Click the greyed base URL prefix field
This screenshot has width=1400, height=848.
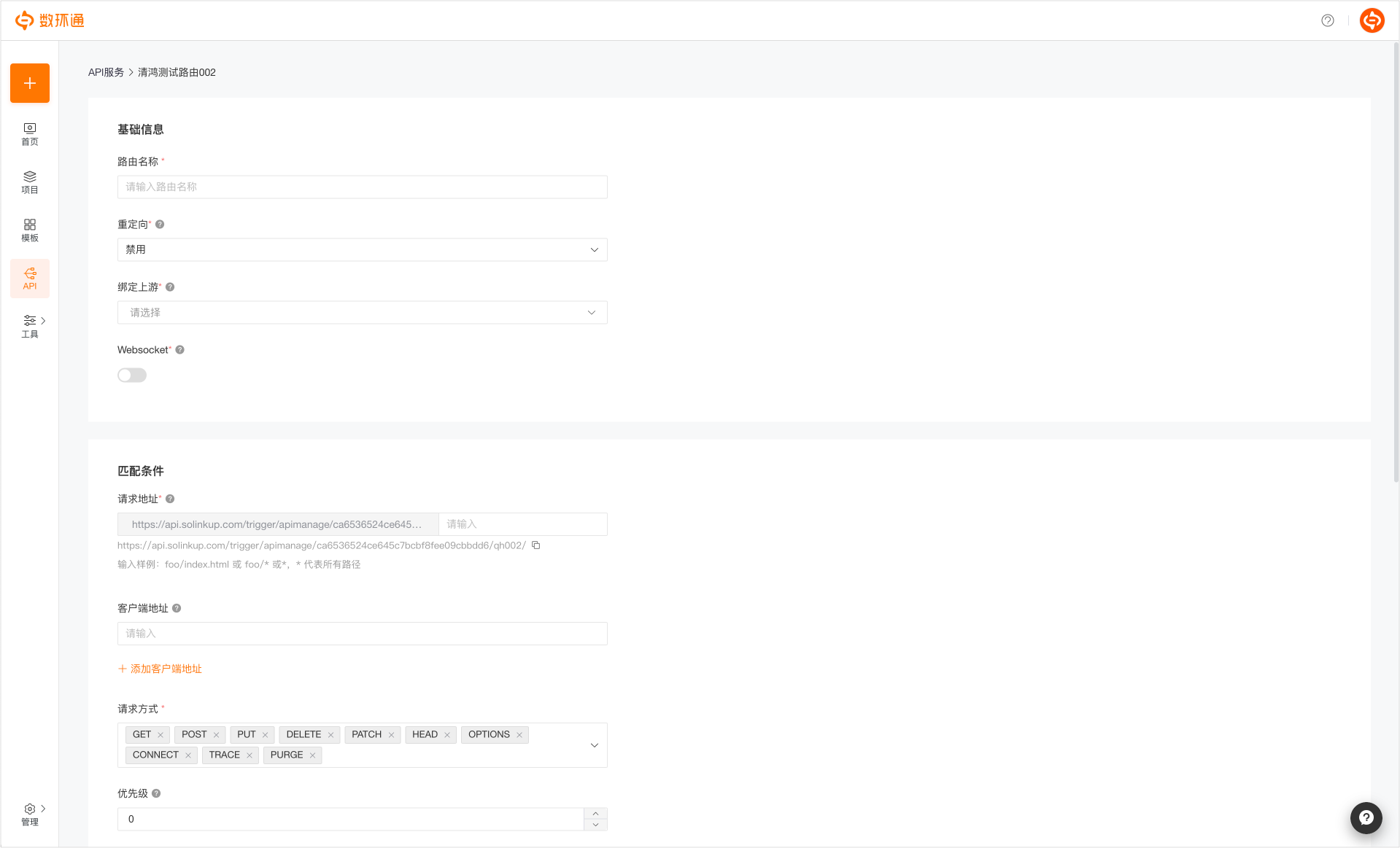278,524
